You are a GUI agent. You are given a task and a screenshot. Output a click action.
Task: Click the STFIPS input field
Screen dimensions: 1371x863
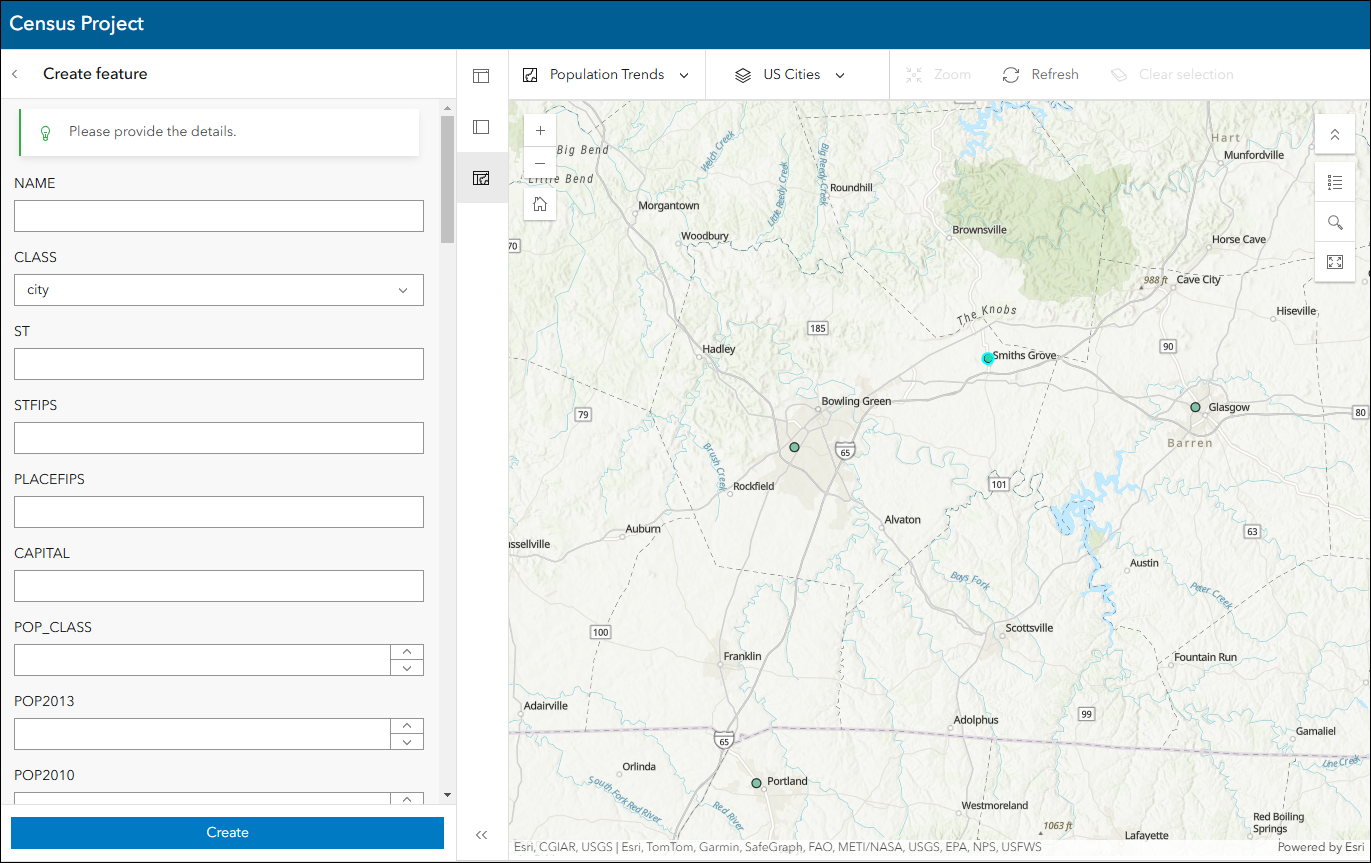(x=219, y=438)
